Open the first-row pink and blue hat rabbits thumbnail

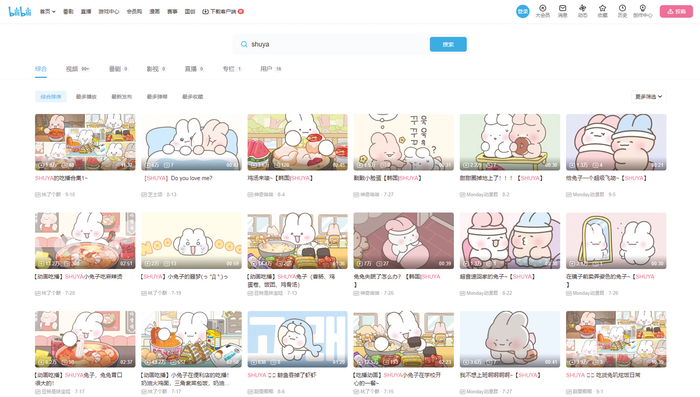tap(616, 142)
